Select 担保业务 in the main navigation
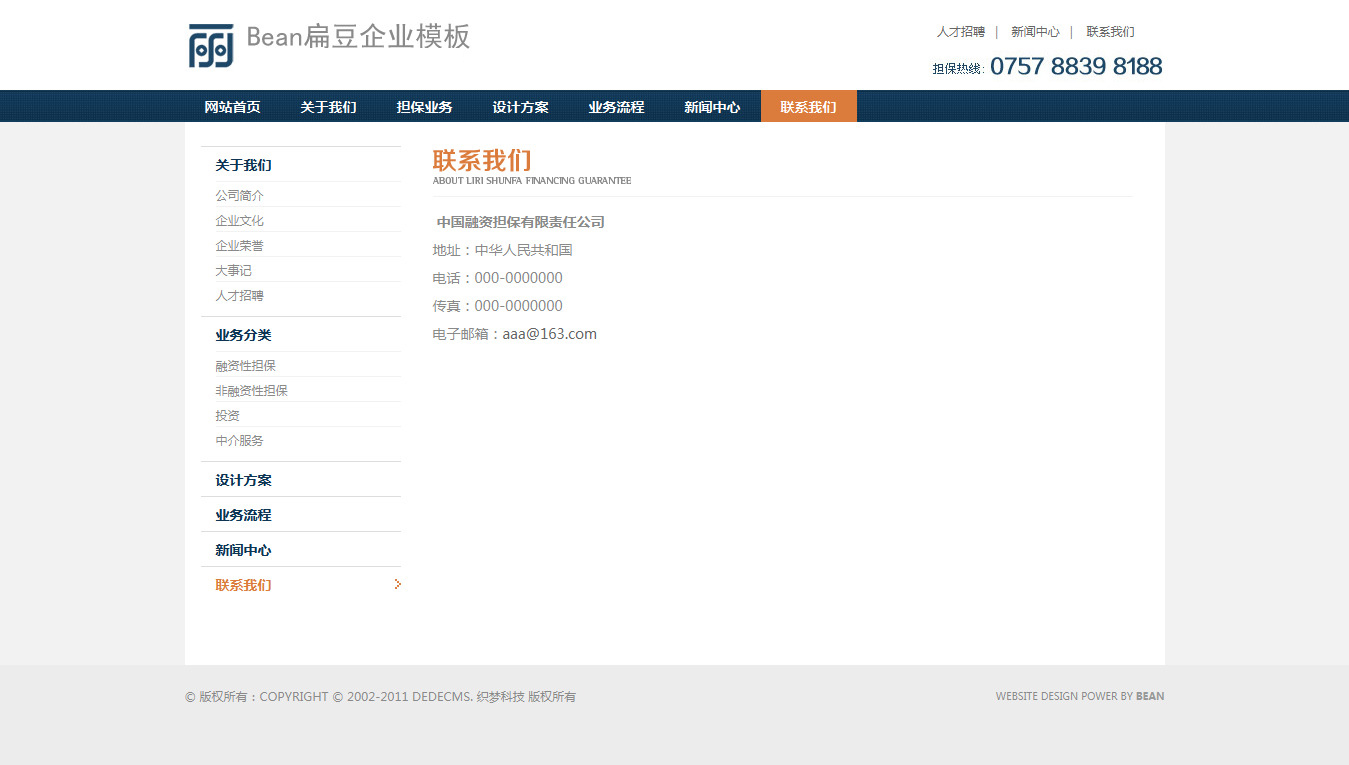 pyautogui.click(x=424, y=107)
